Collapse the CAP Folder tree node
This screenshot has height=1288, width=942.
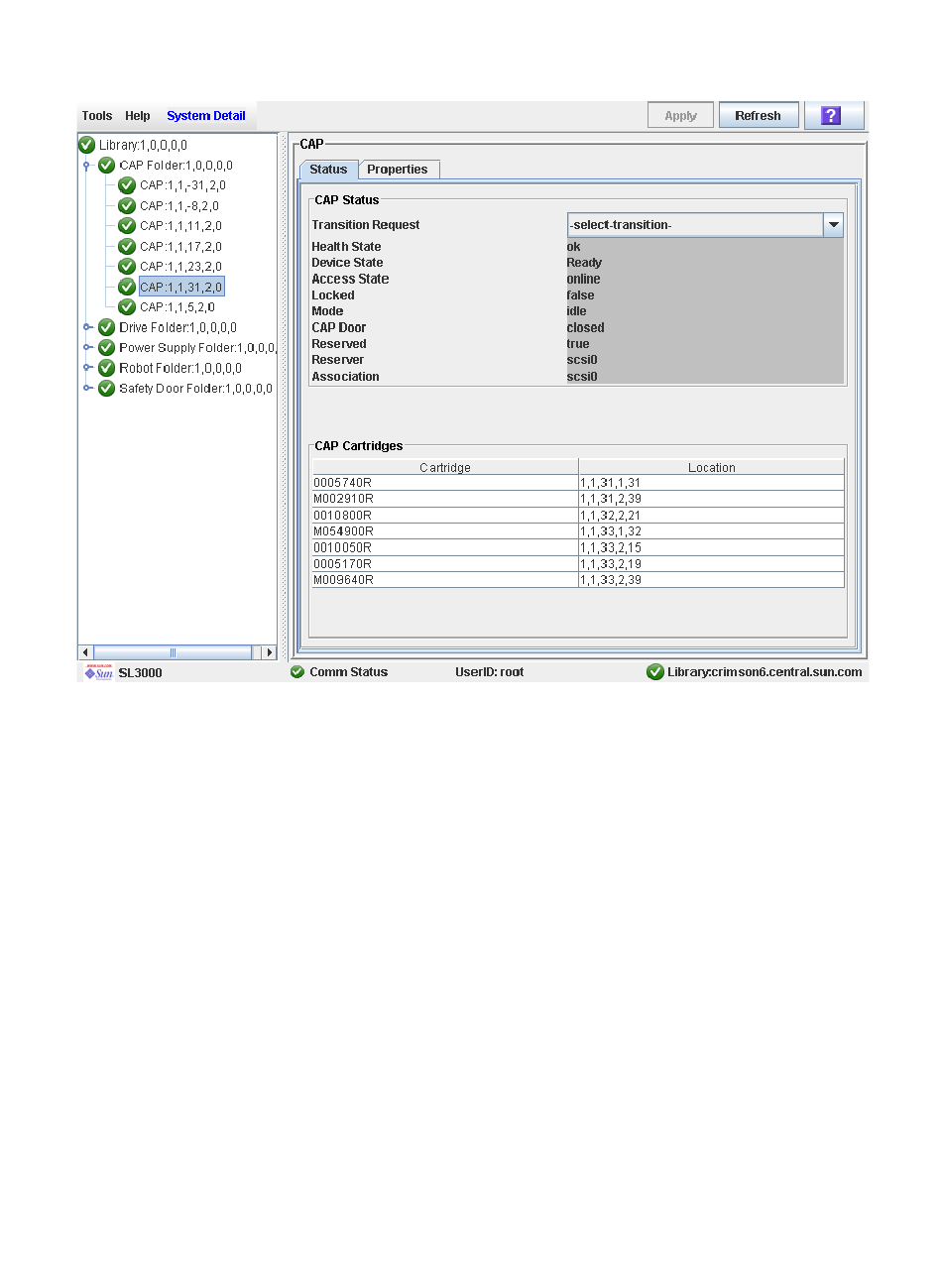point(87,166)
